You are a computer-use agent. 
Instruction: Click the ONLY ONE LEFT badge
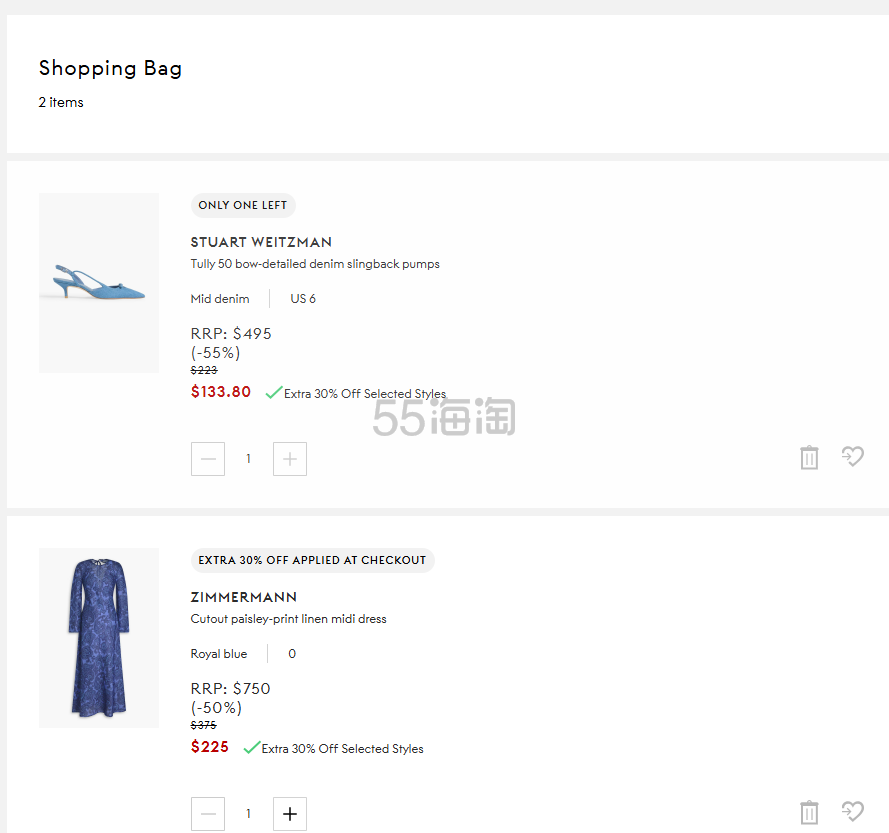pyautogui.click(x=243, y=205)
